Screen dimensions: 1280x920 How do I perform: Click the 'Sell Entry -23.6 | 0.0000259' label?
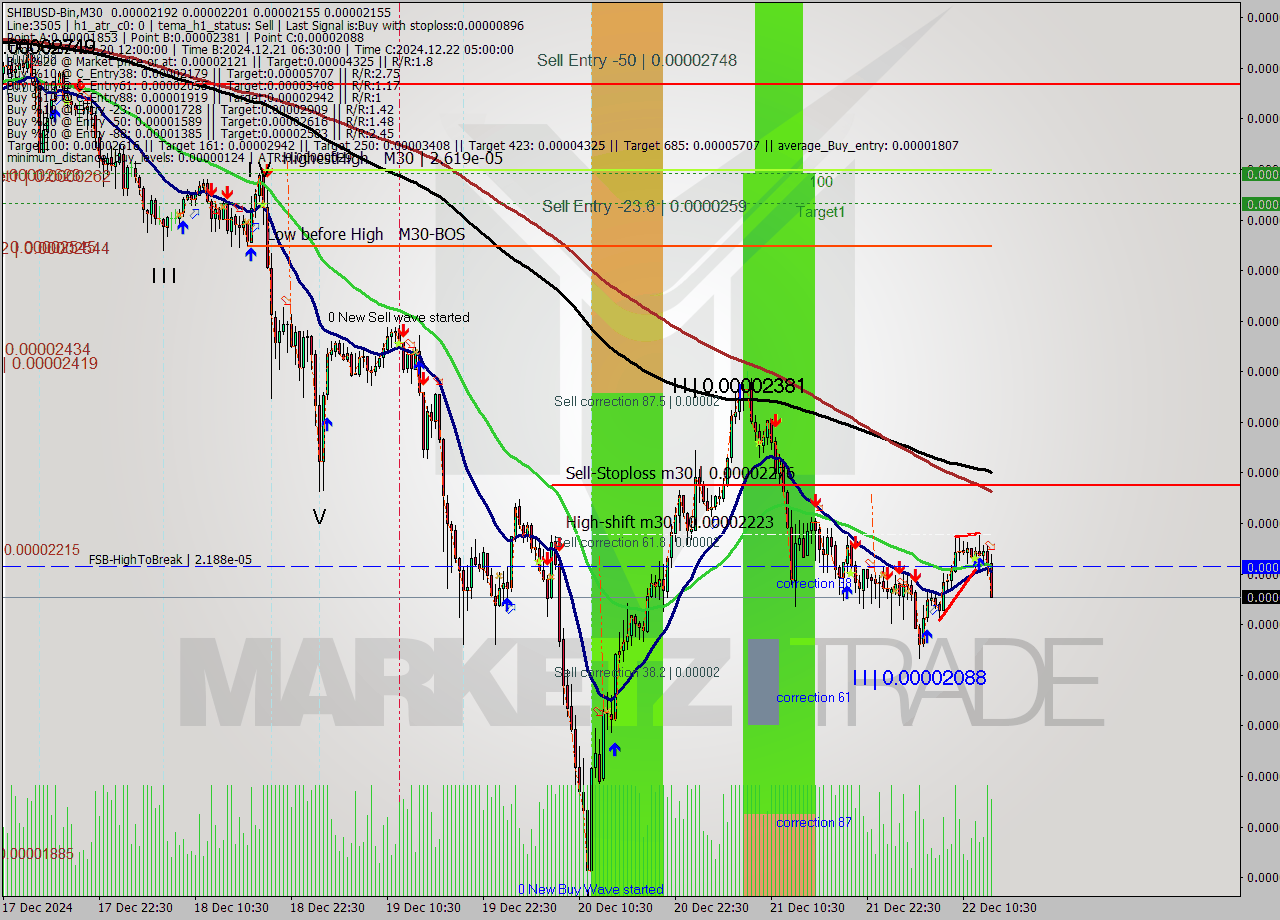[644, 206]
